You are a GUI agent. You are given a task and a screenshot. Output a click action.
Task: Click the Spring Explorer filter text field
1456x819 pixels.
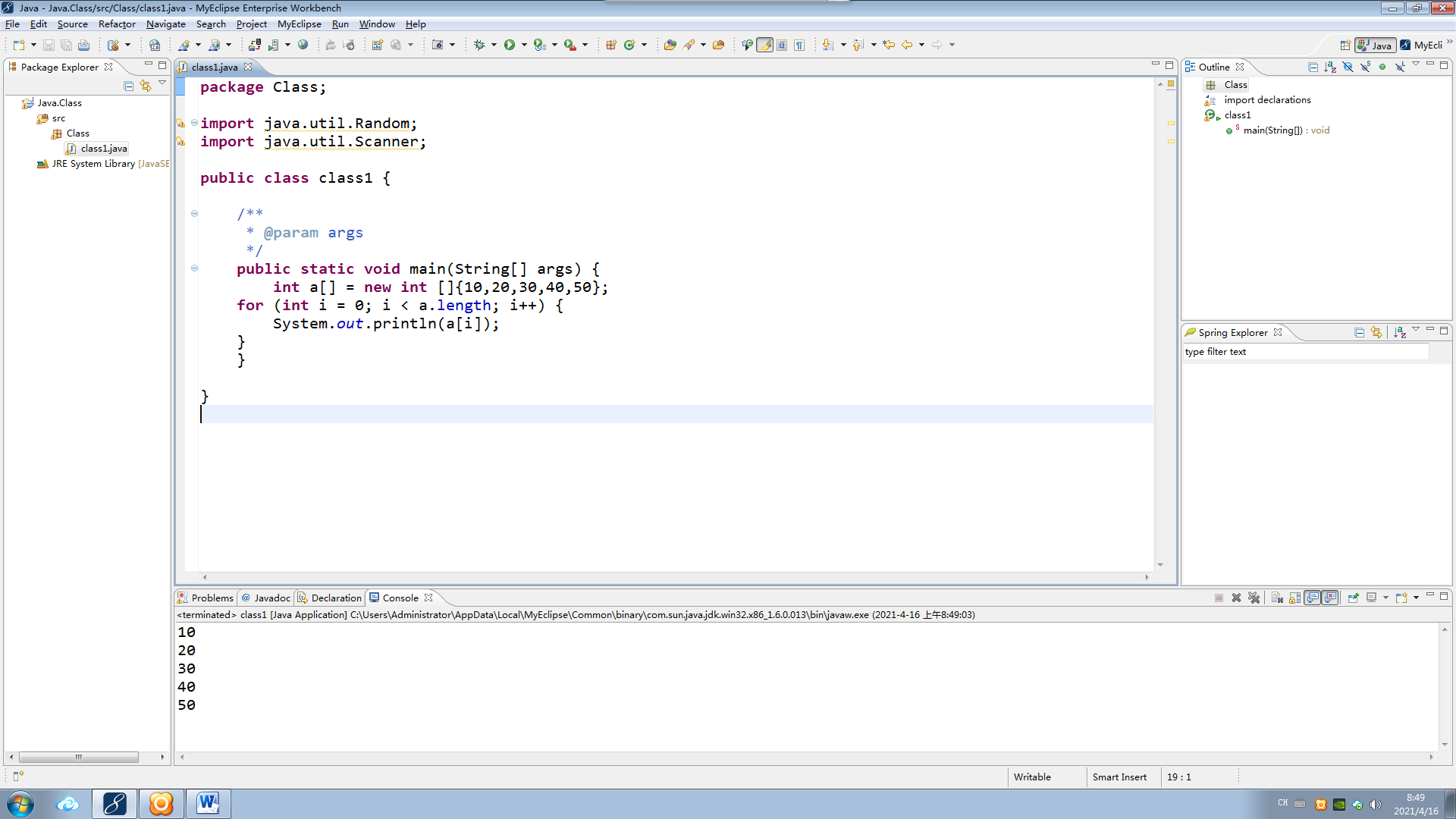click(1304, 352)
